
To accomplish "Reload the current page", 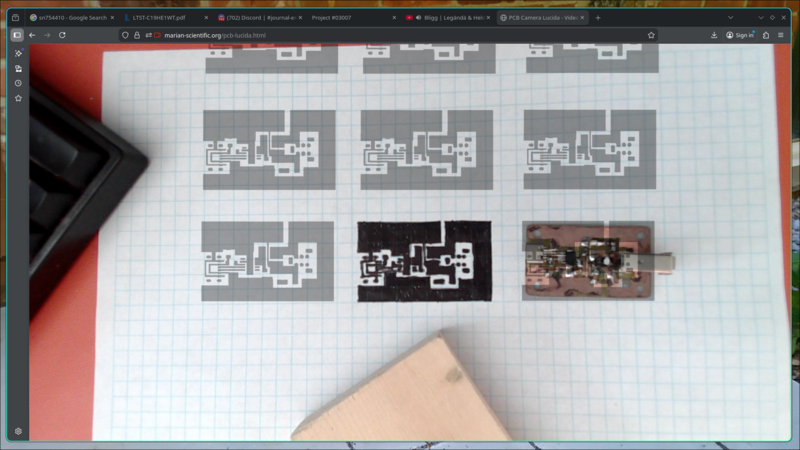I will (62, 35).
